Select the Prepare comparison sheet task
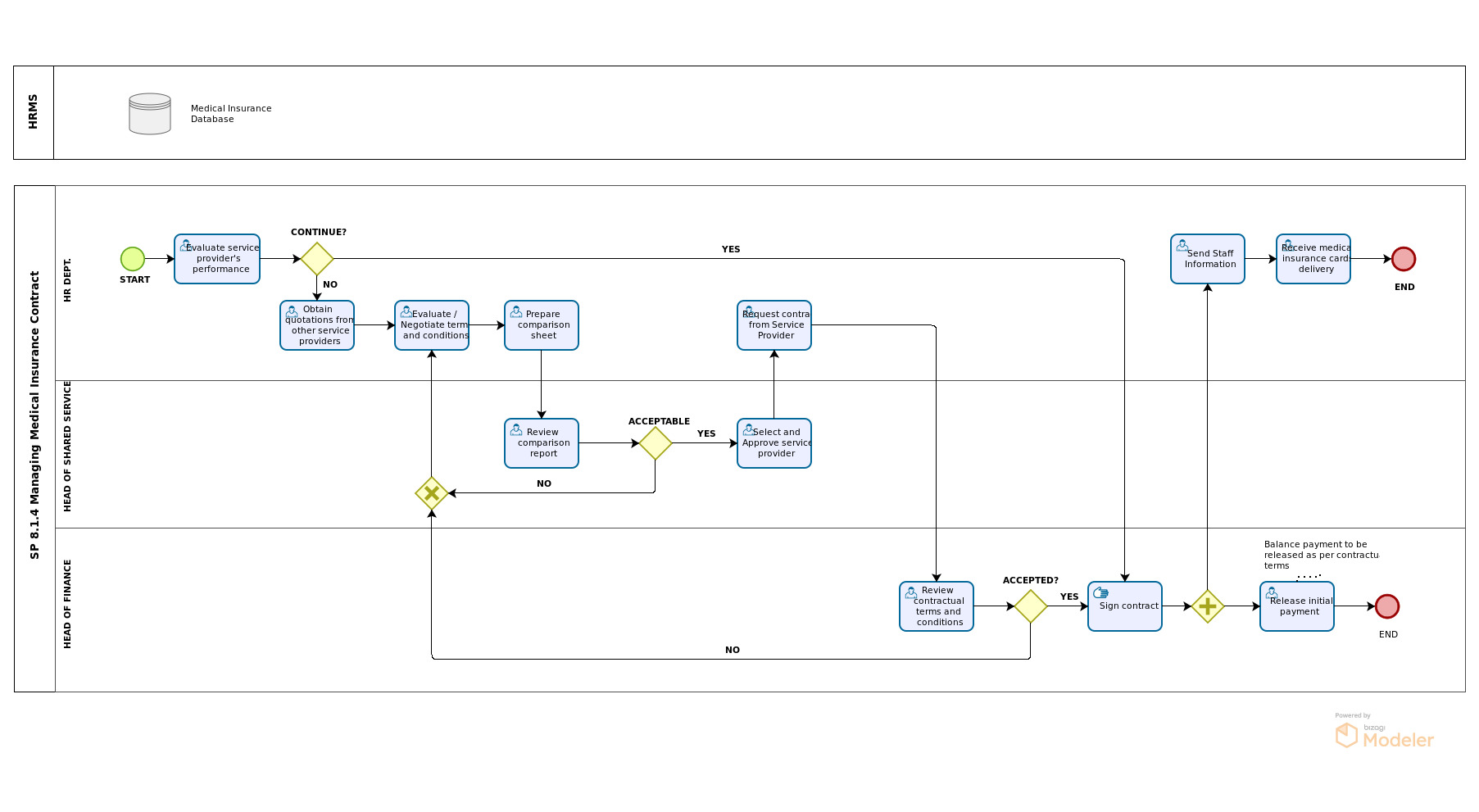 click(542, 325)
